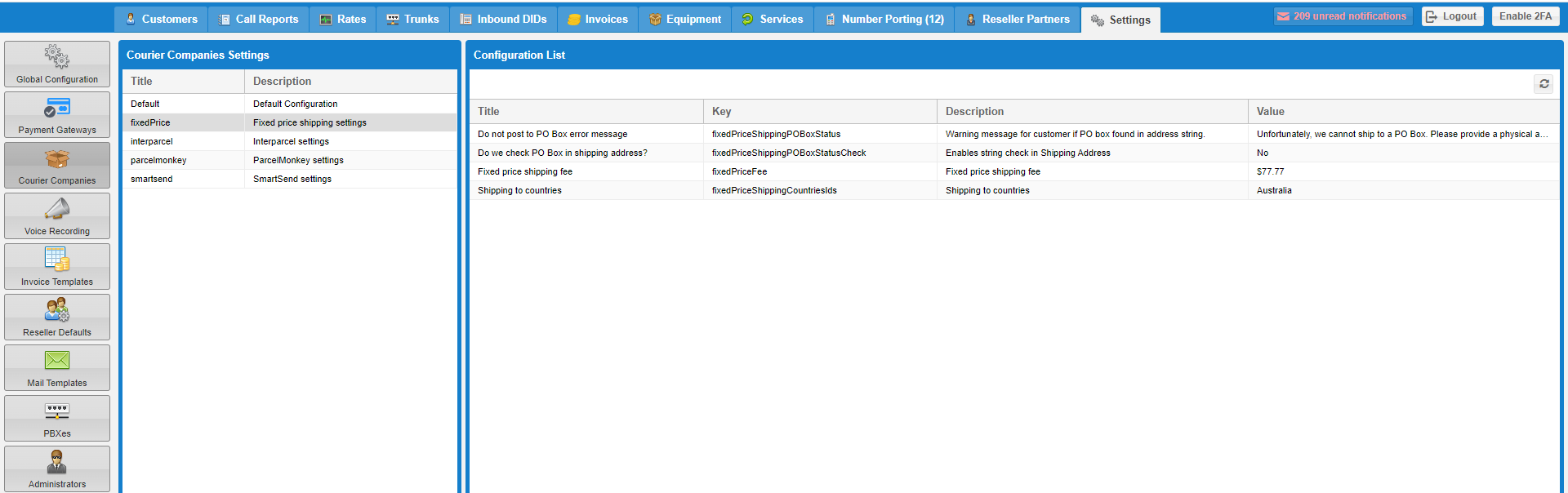Screen dimensions: 1568x493
Task: Select the interparcel courier row
Action: tap(290, 141)
